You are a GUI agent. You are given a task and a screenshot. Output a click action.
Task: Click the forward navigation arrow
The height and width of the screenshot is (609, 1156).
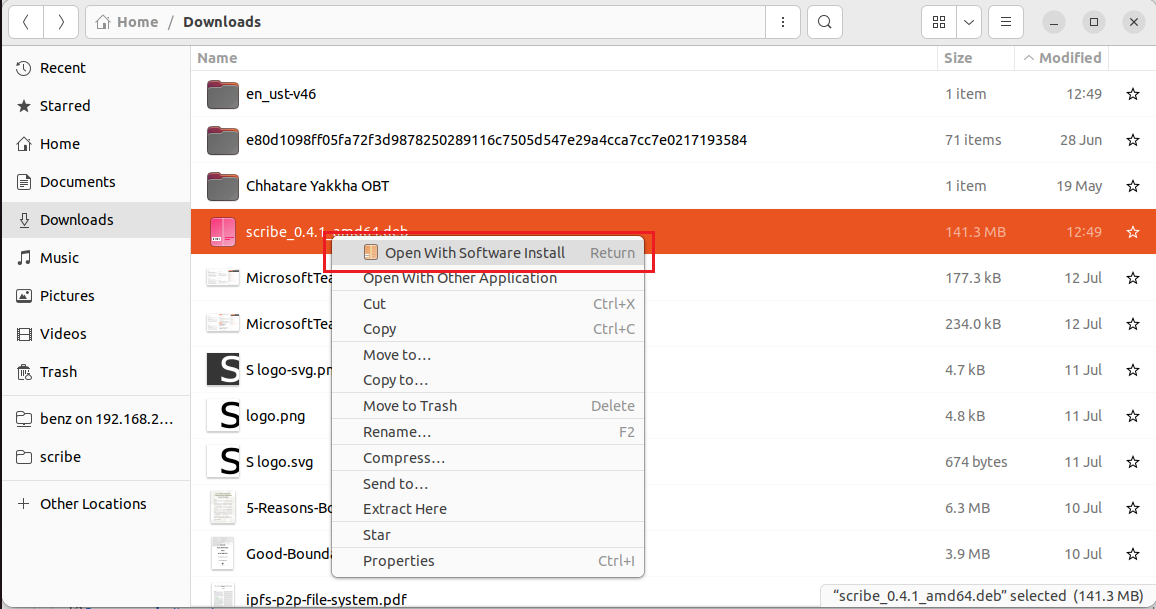click(x=61, y=22)
